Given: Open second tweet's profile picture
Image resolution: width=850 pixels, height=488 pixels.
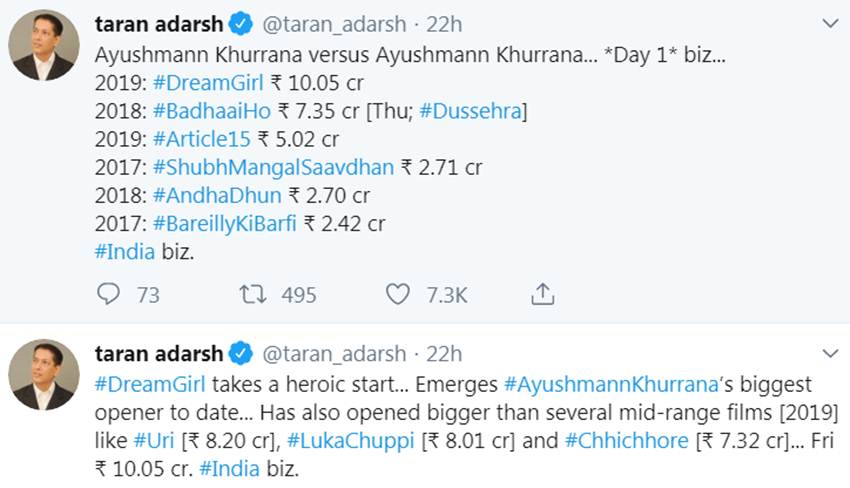Looking at the screenshot, I should (44, 374).
